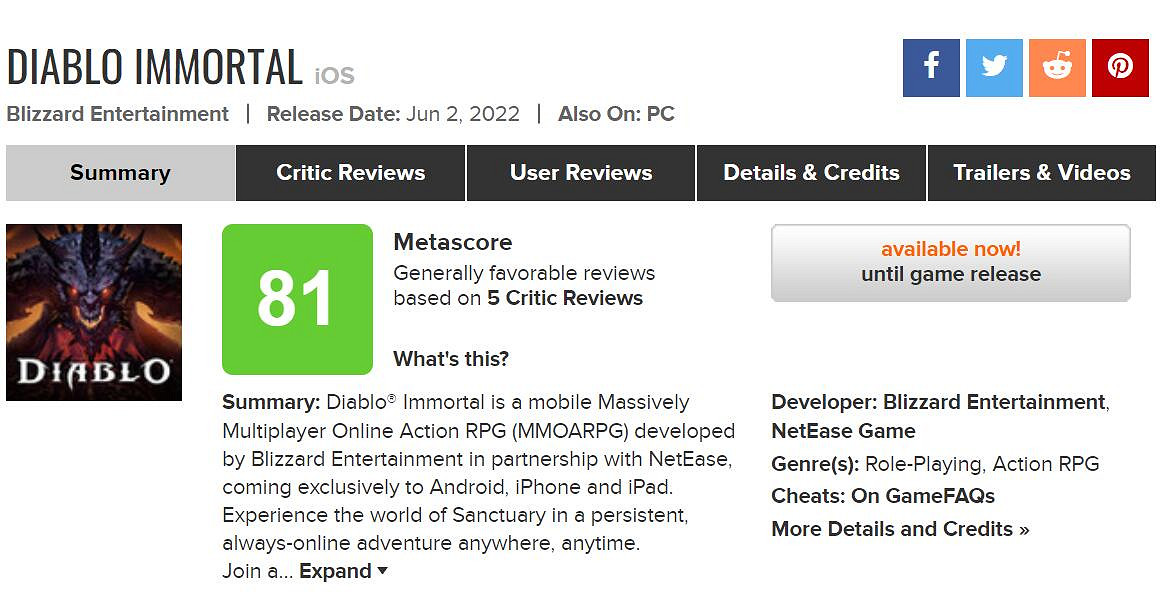Post to Reddit via share icon
The image size is (1167, 597).
coord(1057,68)
